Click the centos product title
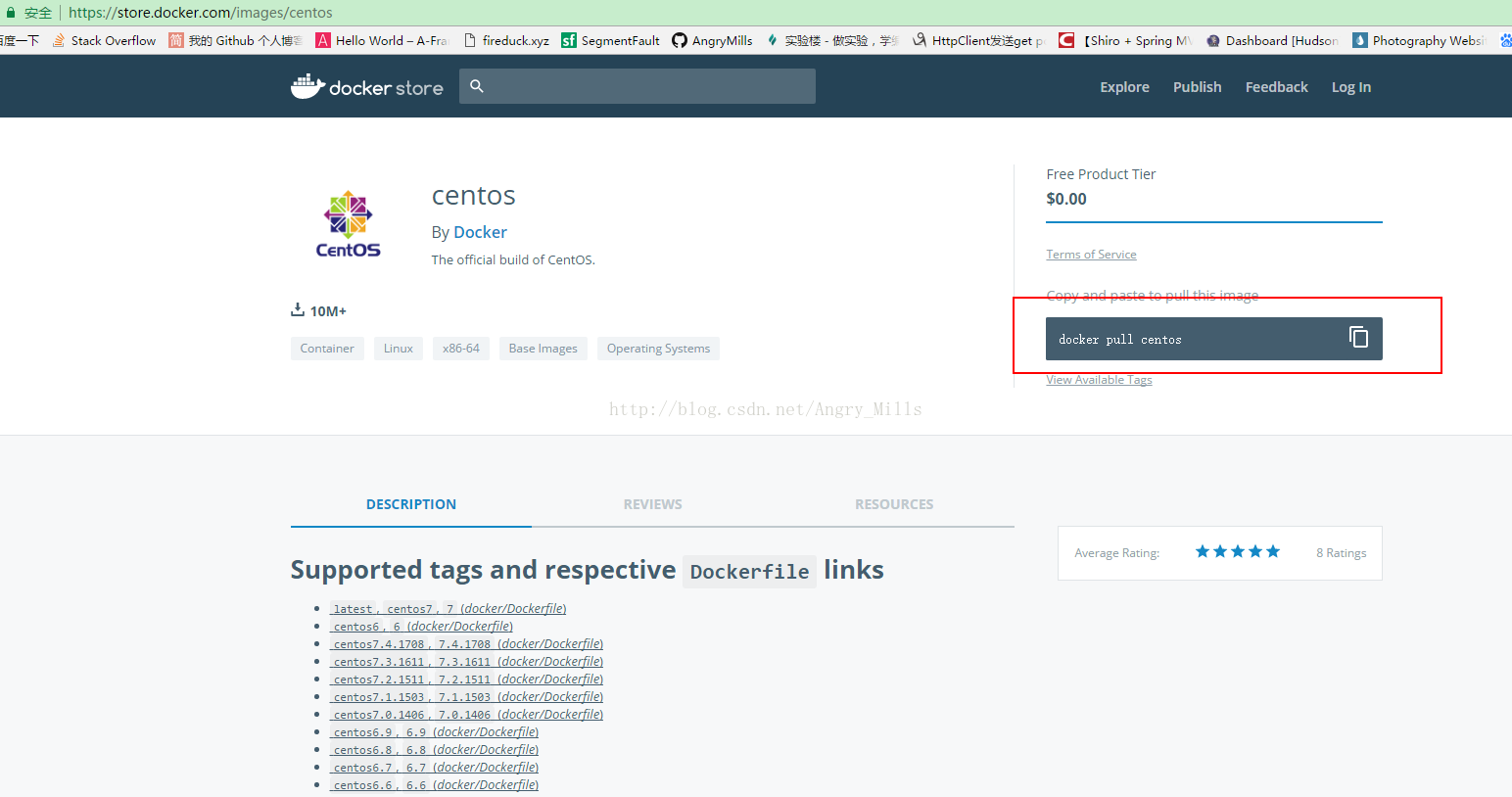 pos(473,196)
